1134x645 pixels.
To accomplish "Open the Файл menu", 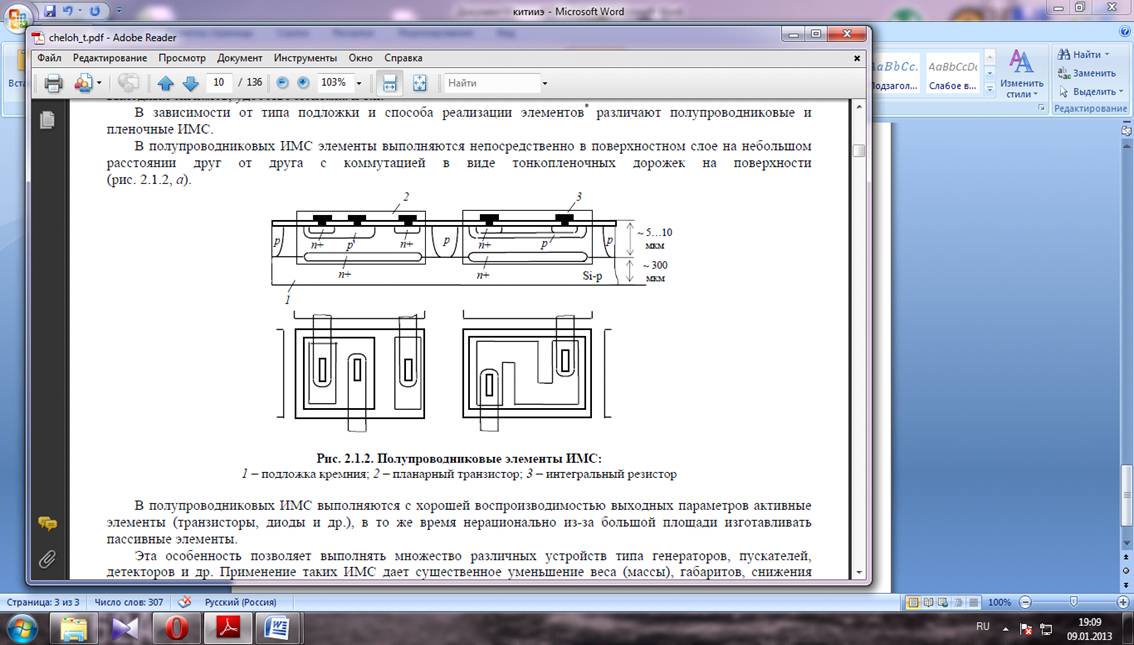I will [x=49, y=58].
